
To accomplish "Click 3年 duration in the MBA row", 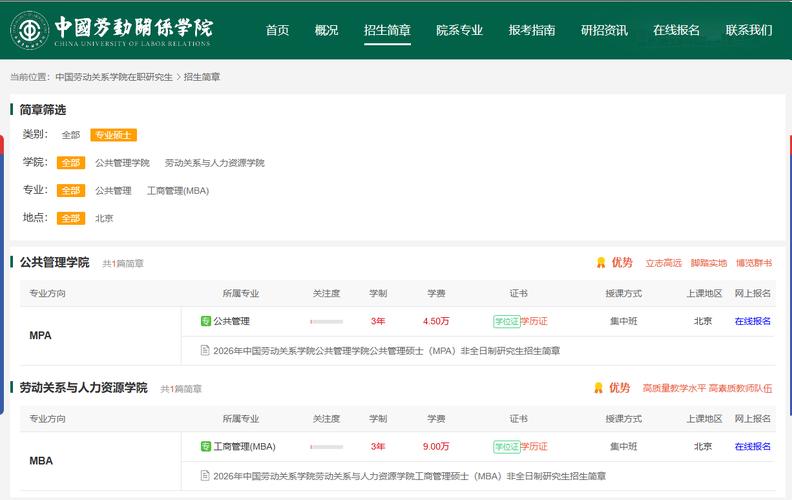I will (x=378, y=446).
